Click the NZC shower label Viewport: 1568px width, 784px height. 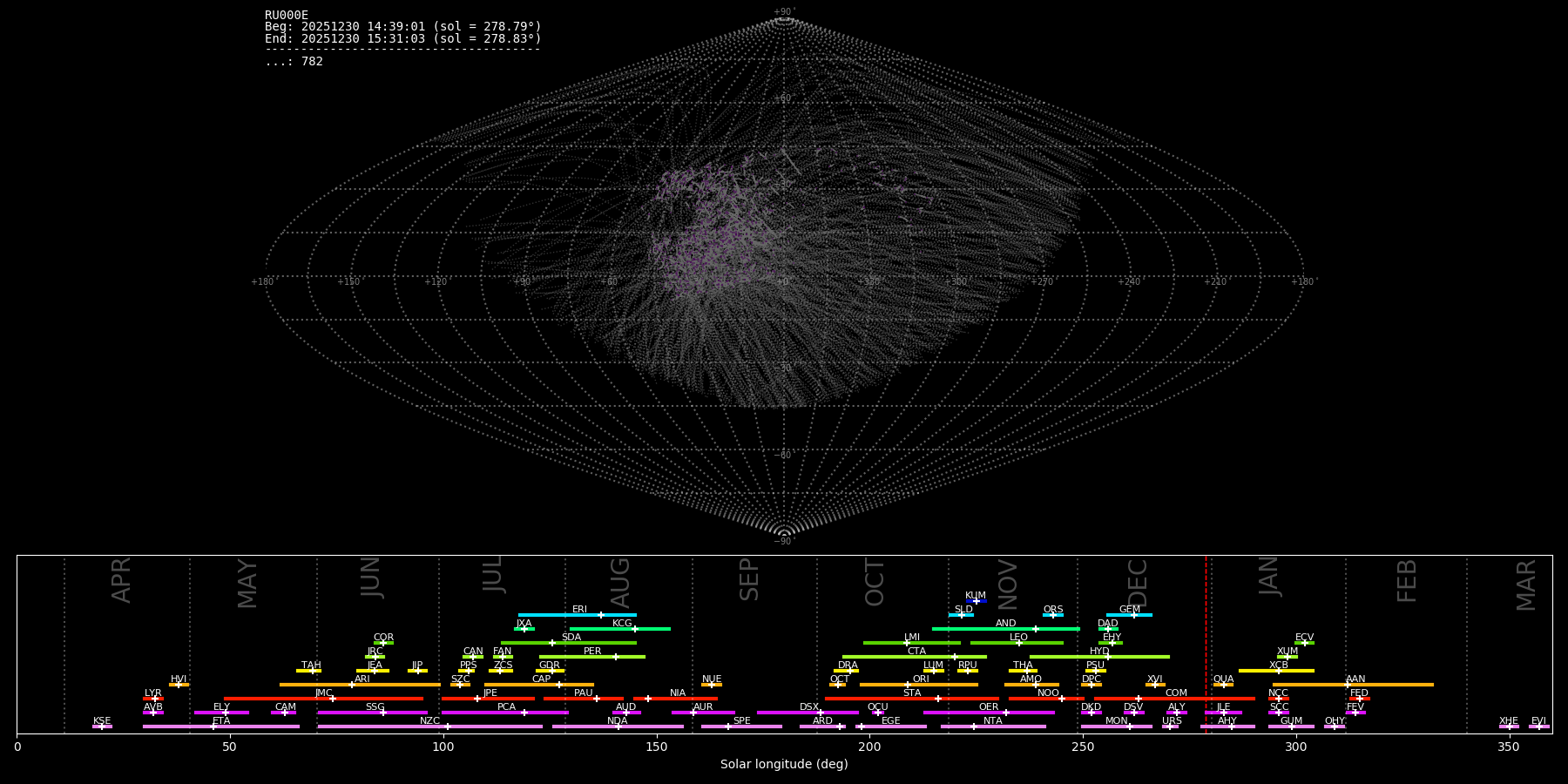(430, 721)
